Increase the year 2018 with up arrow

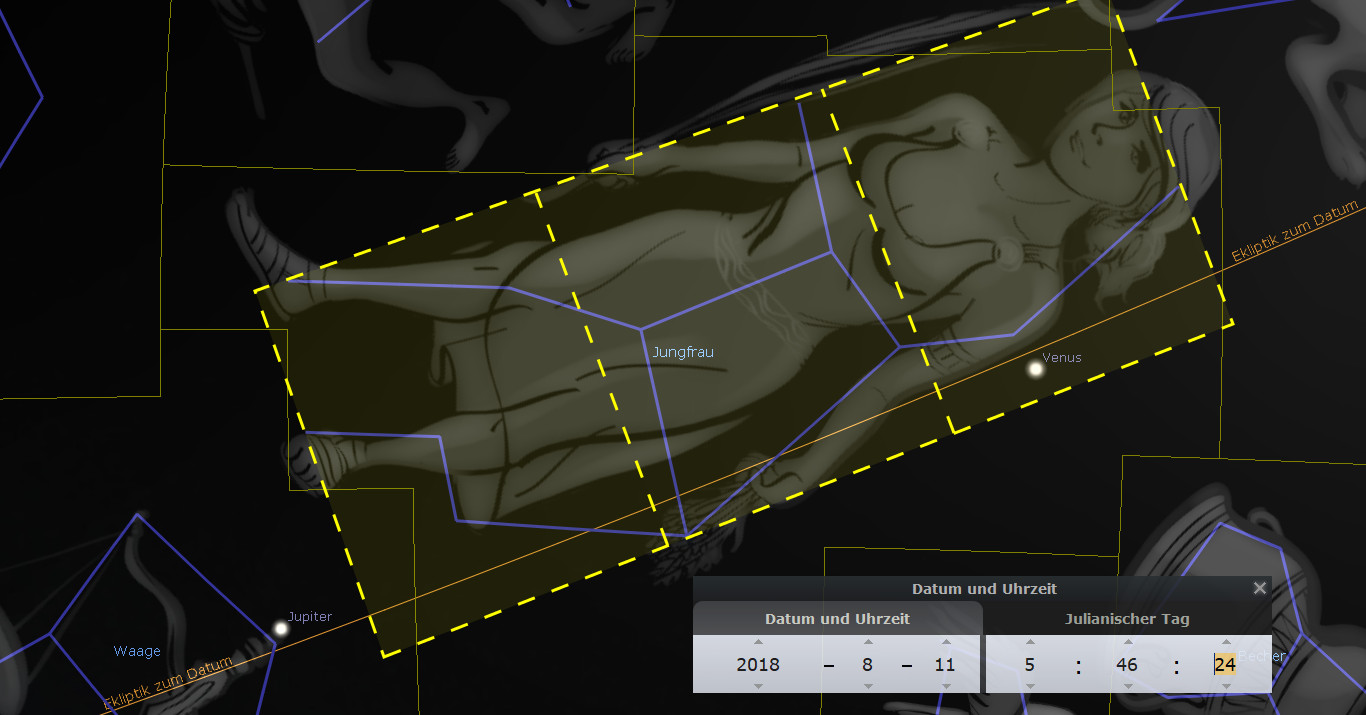pyautogui.click(x=758, y=642)
